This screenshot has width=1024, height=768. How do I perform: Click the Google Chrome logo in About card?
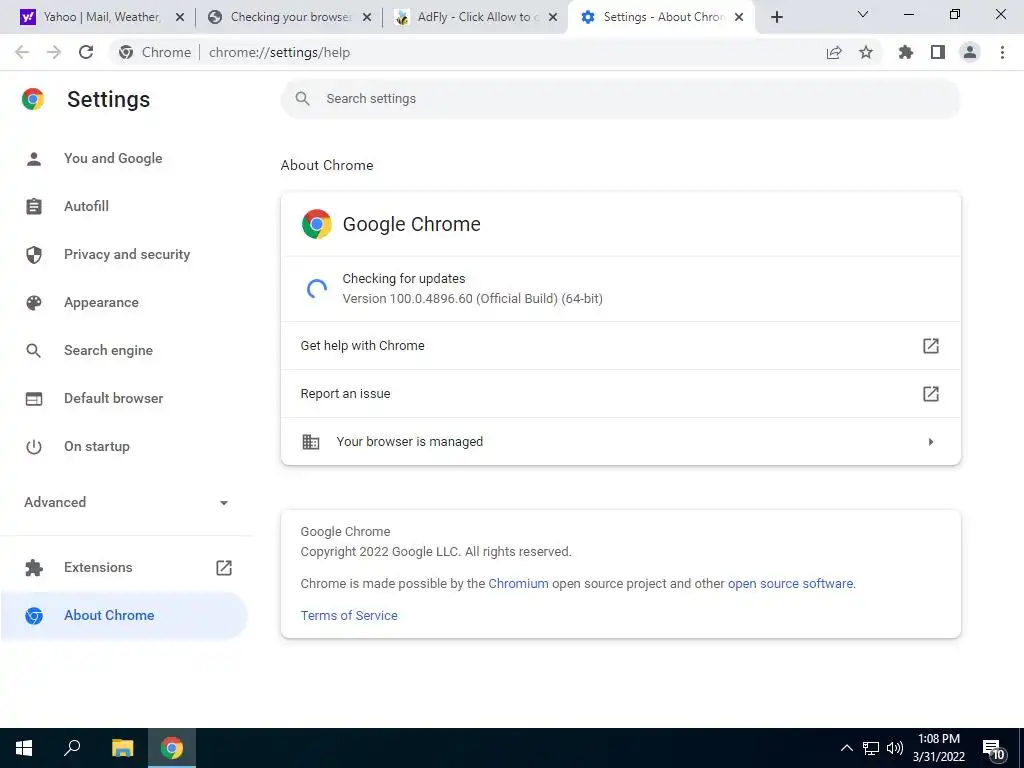tap(317, 224)
